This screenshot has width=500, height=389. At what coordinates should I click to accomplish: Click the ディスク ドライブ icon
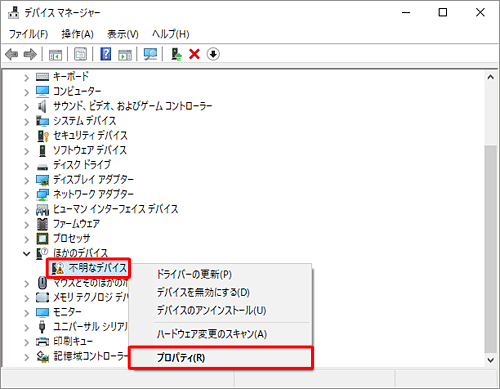coord(42,166)
